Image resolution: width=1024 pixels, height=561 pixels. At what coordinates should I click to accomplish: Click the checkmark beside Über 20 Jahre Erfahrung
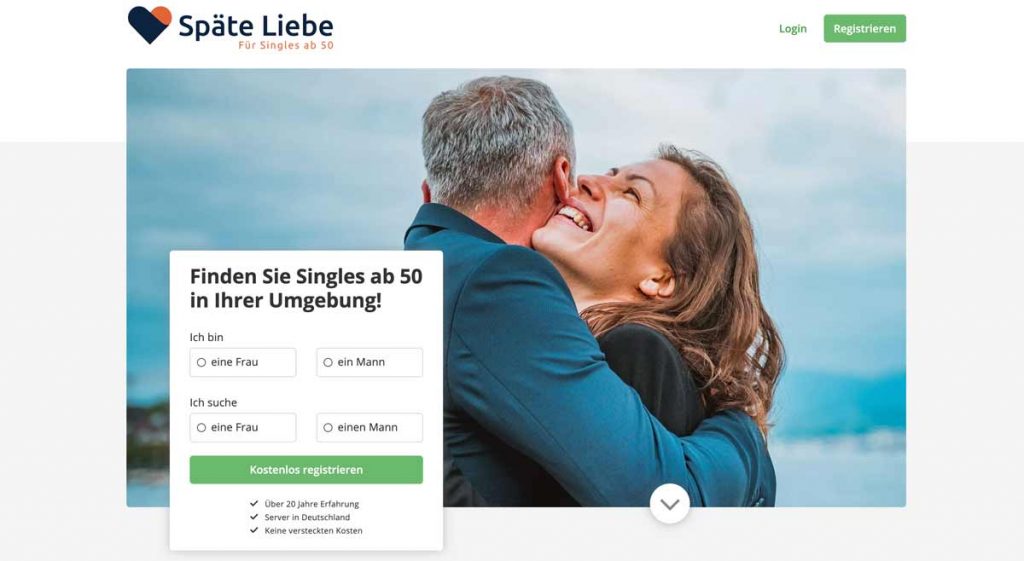pos(254,504)
